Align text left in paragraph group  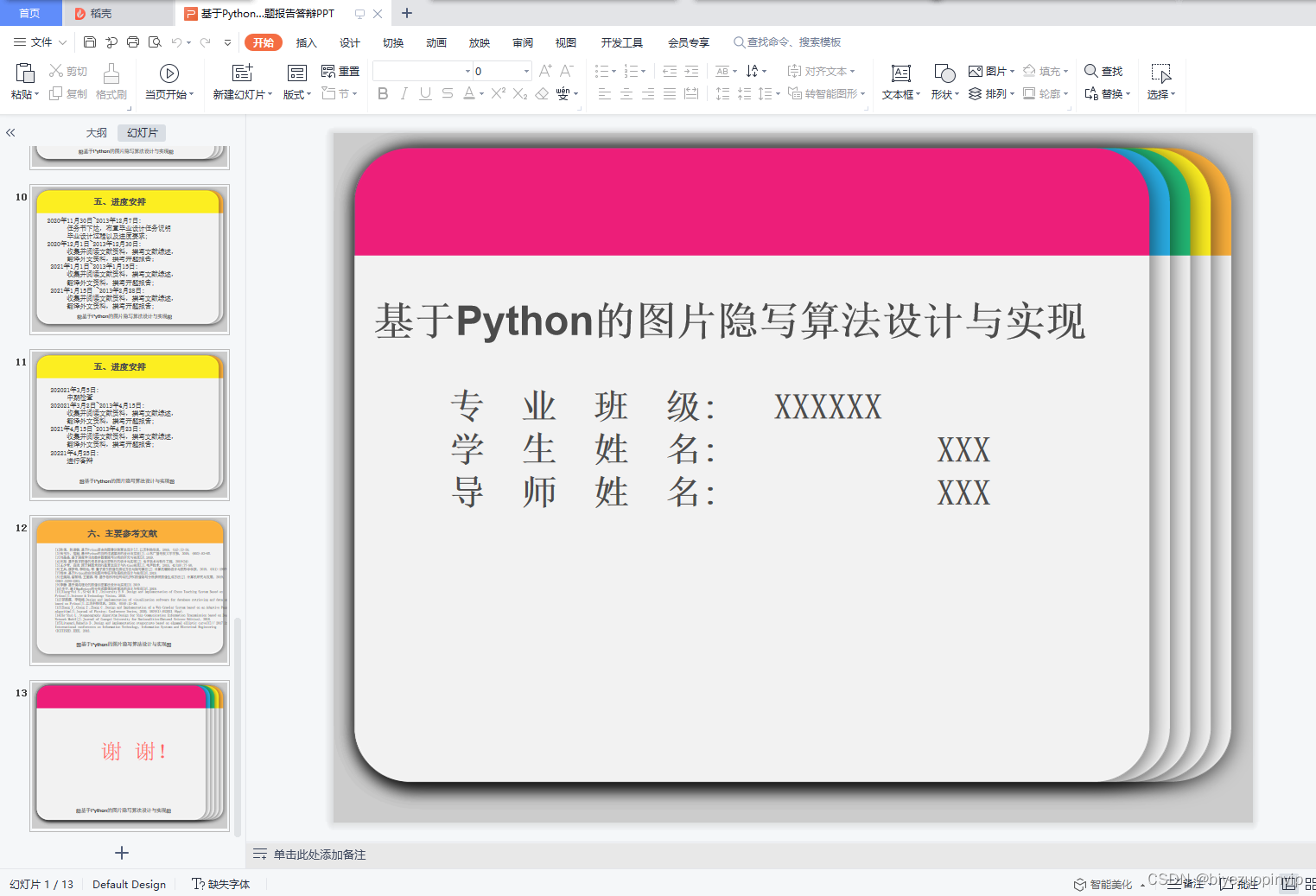[x=605, y=93]
